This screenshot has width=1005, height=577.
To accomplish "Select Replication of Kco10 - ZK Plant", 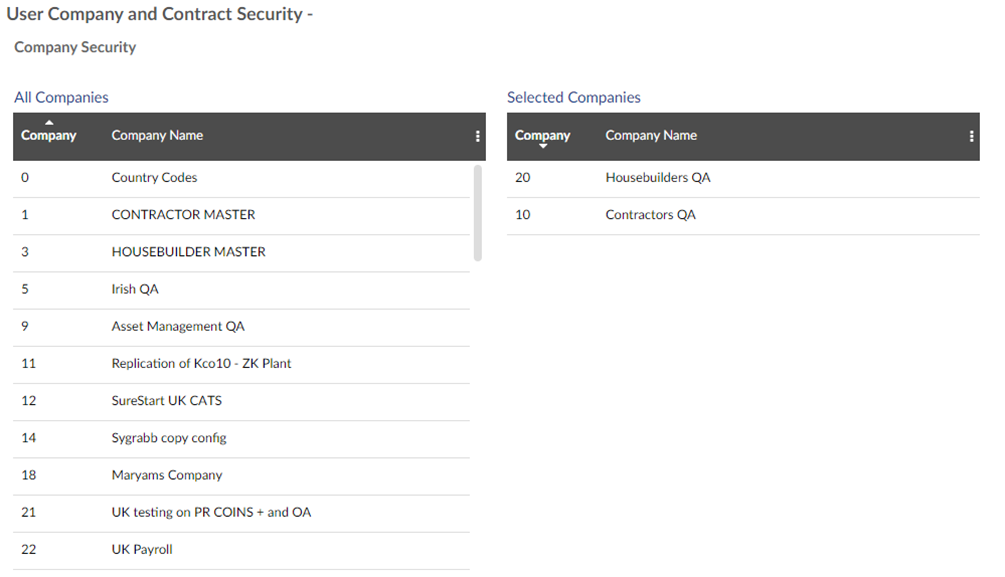I will 242,364.
